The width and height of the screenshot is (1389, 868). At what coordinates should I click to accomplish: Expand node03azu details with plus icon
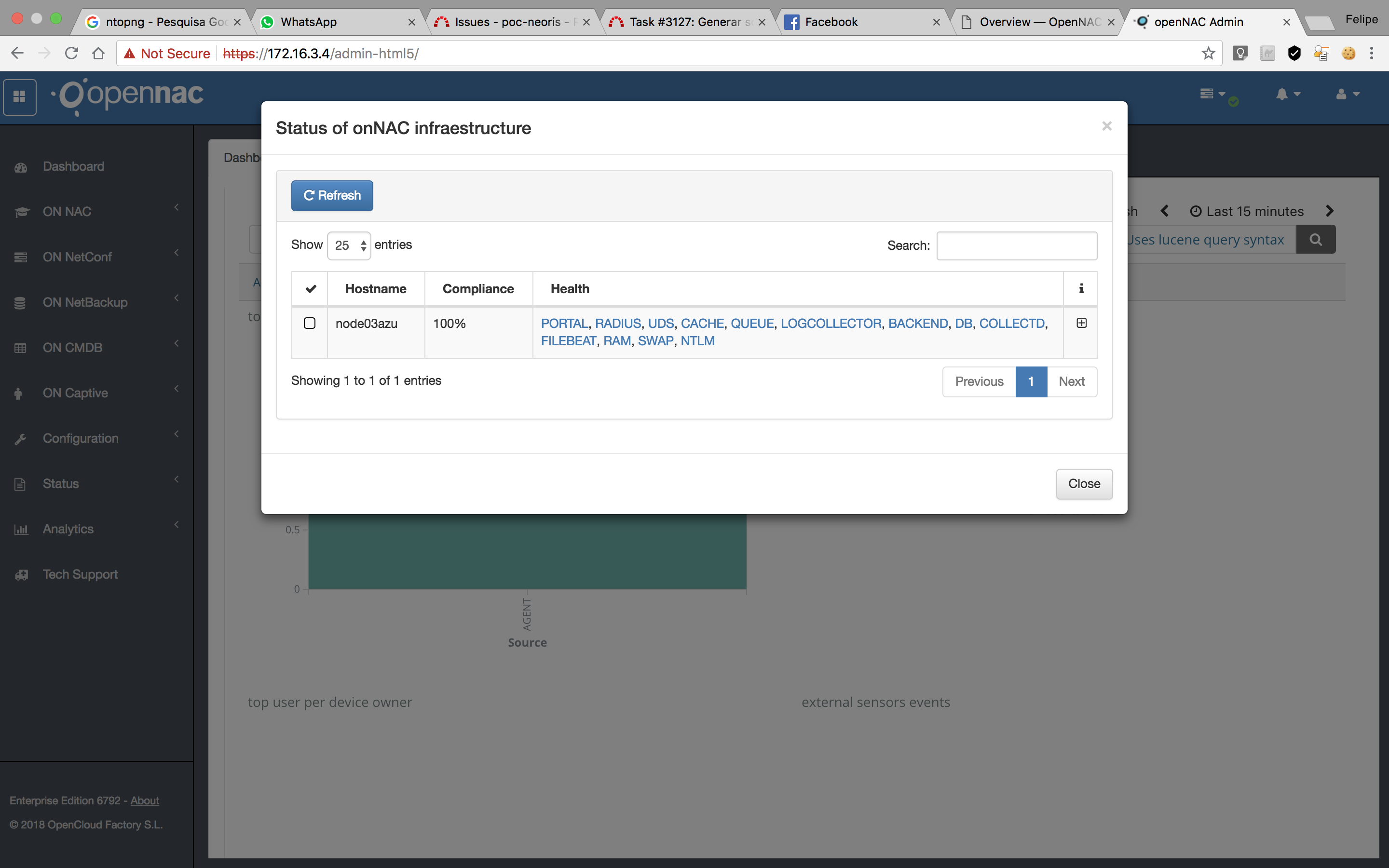[x=1081, y=323]
